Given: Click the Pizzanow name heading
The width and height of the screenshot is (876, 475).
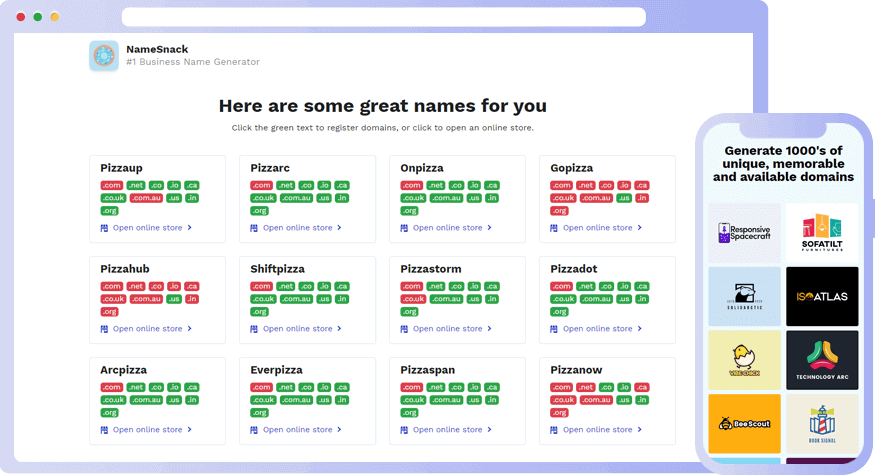Looking at the screenshot, I should point(576,370).
